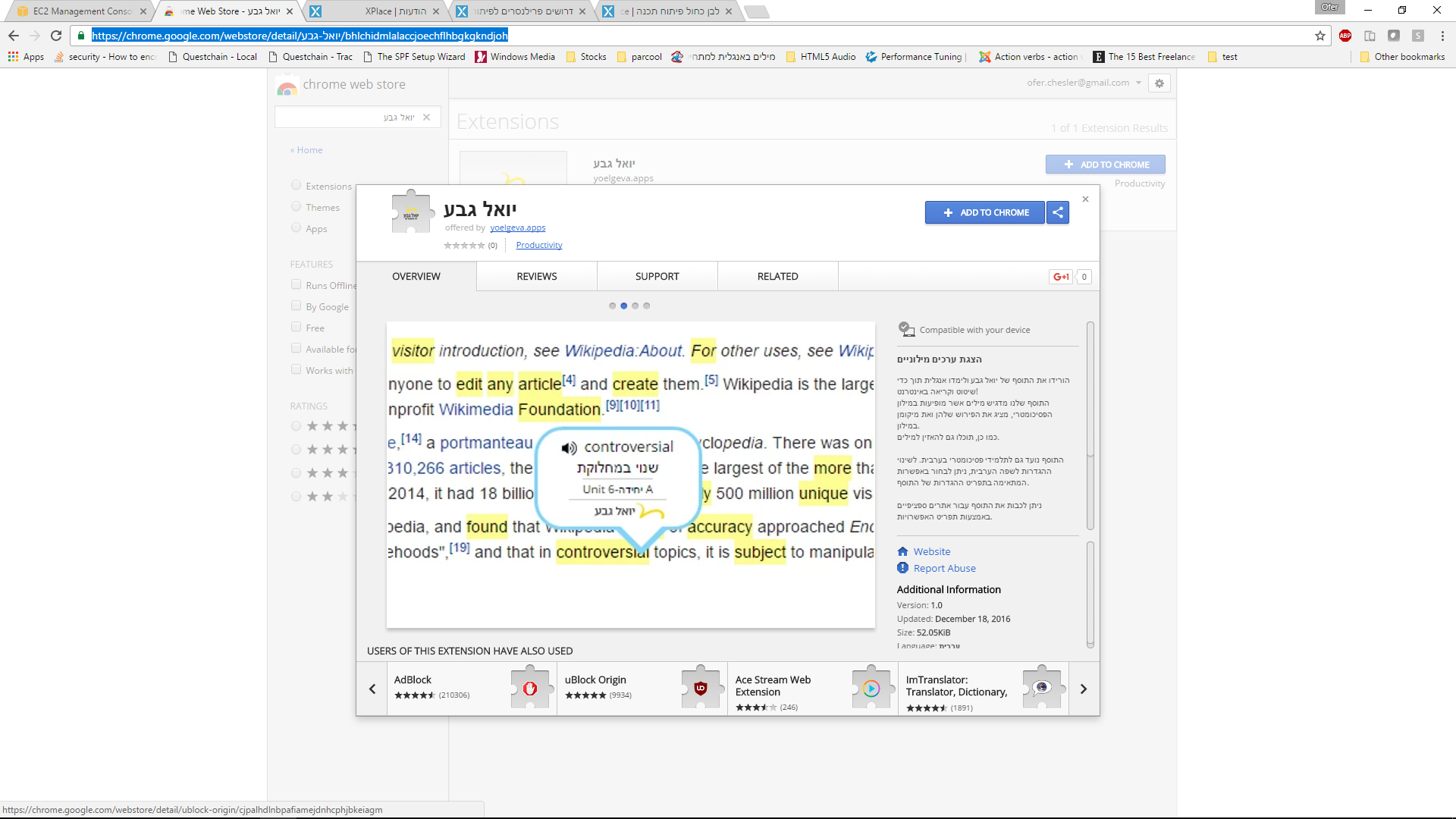Image resolution: width=1456 pixels, height=819 pixels.
Task: Reload the current page
Action: click(56, 36)
